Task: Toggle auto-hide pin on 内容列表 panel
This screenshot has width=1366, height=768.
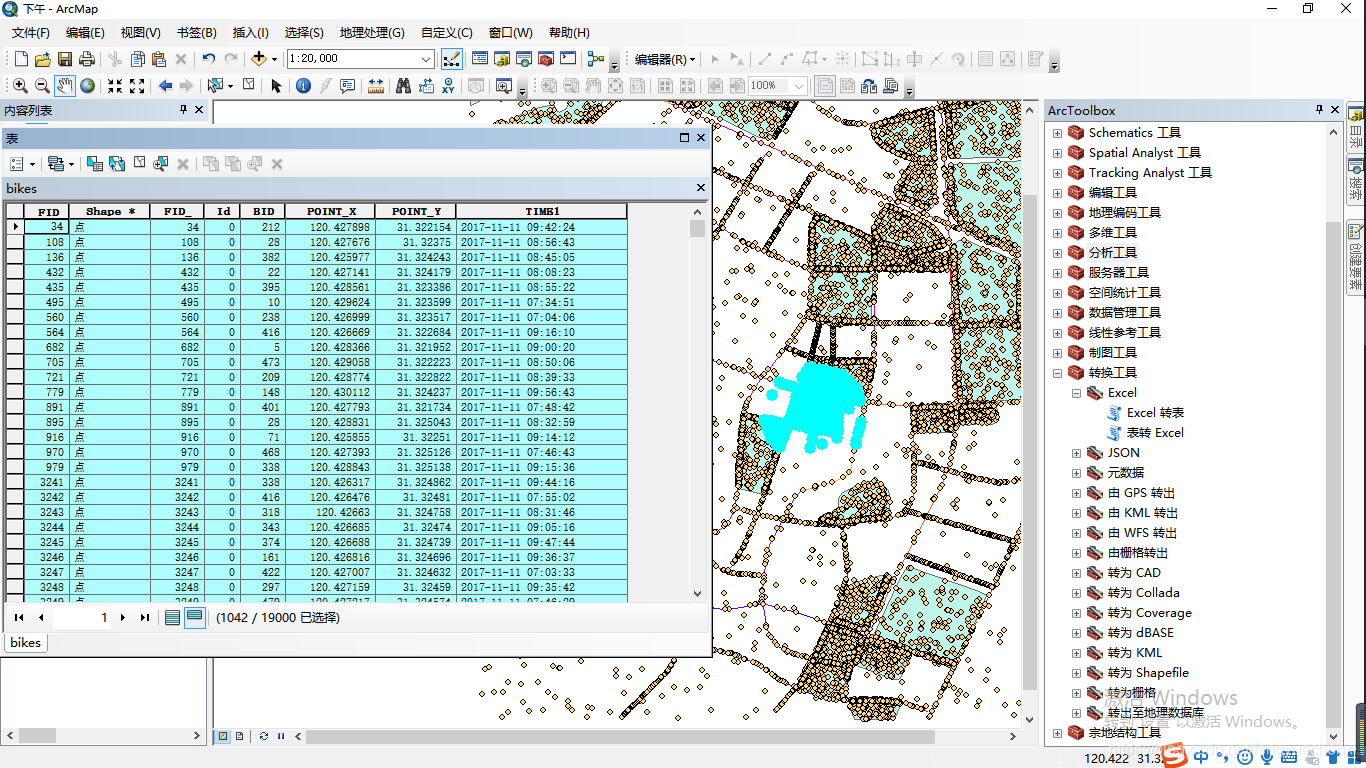Action: [183, 110]
